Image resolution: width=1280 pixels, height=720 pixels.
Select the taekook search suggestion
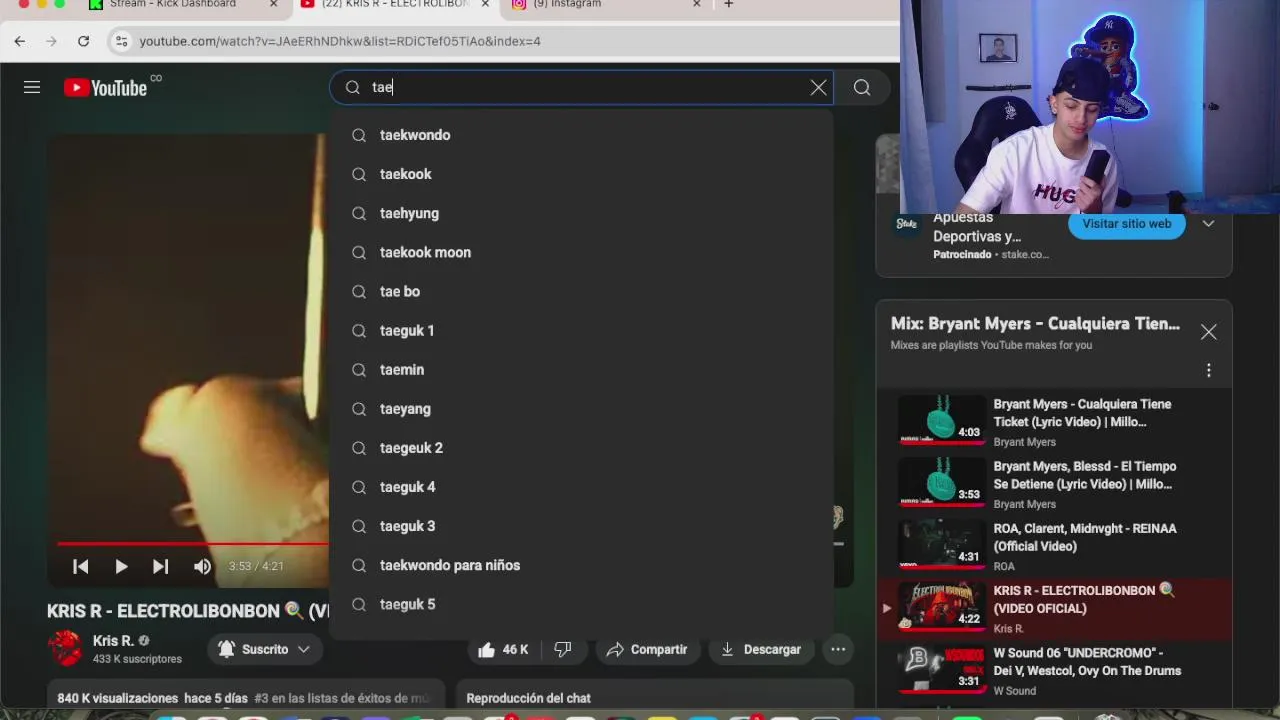(581, 174)
